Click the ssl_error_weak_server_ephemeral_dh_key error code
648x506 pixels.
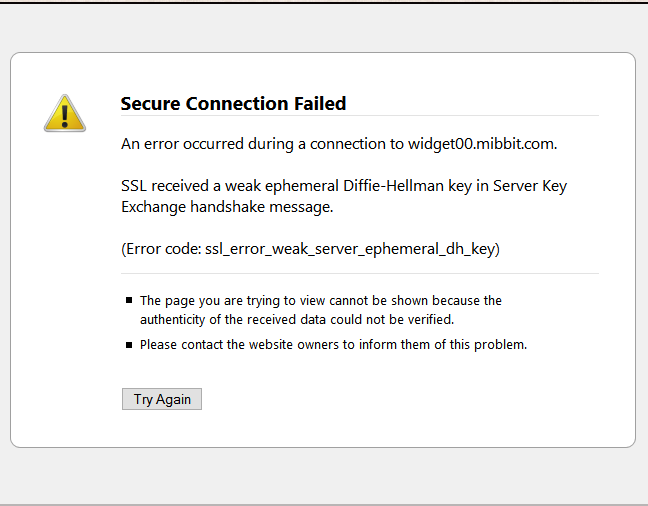[350, 249]
